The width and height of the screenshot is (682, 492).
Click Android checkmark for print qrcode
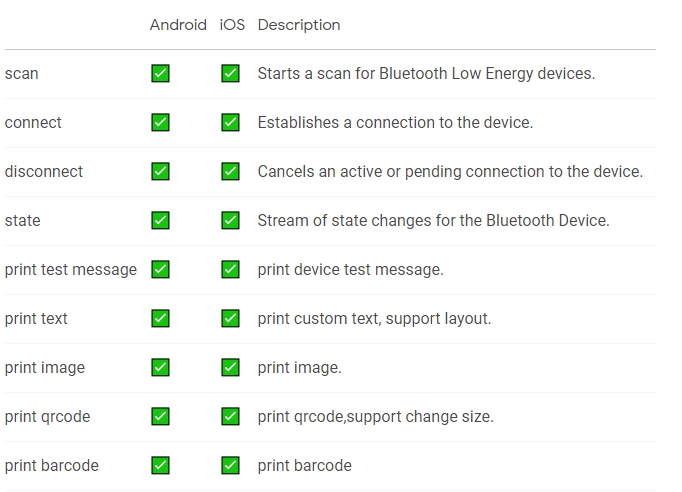(160, 416)
